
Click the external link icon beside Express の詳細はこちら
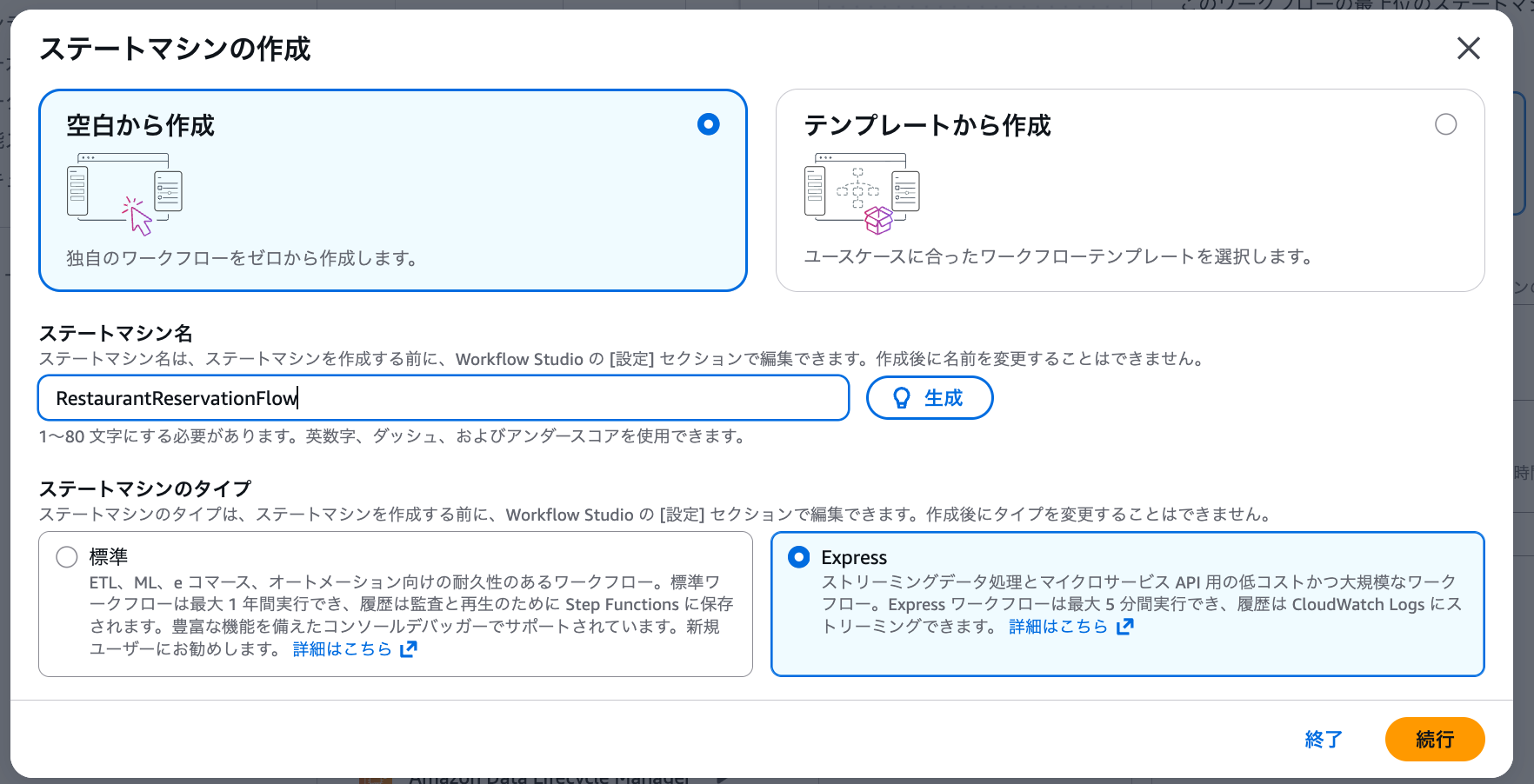(x=1124, y=626)
